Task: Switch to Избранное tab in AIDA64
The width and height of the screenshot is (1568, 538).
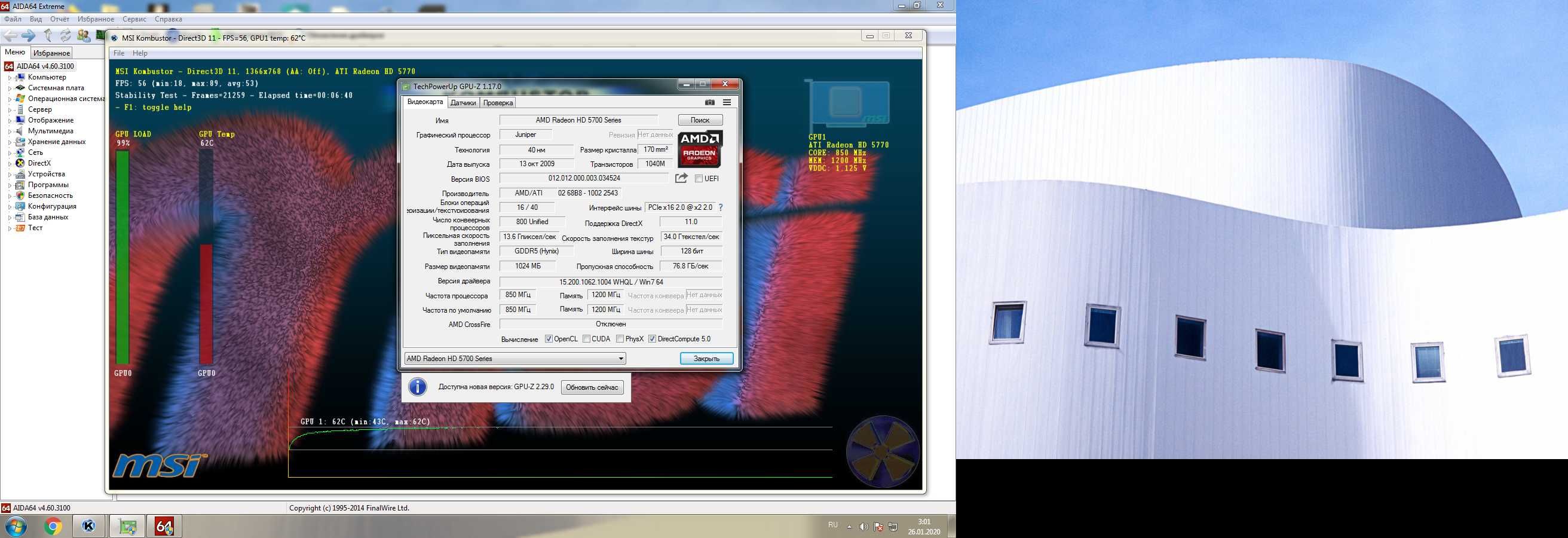Action: (x=52, y=53)
